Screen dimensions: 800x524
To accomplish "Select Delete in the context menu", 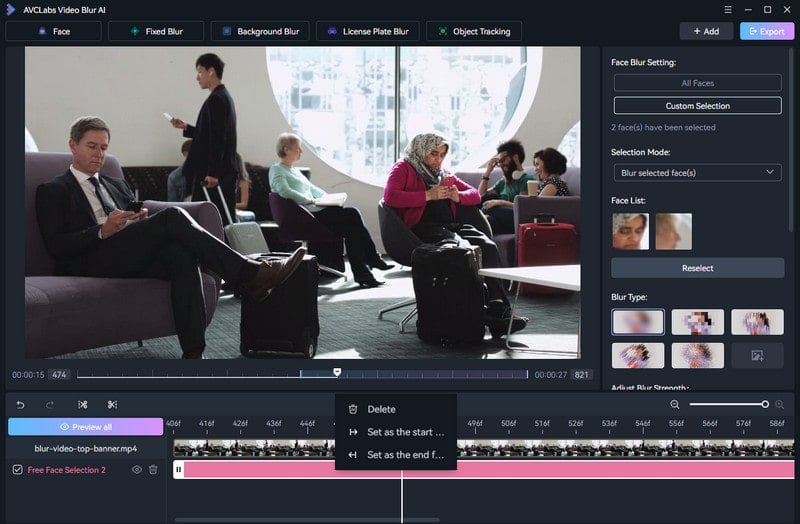I will [x=396, y=409].
